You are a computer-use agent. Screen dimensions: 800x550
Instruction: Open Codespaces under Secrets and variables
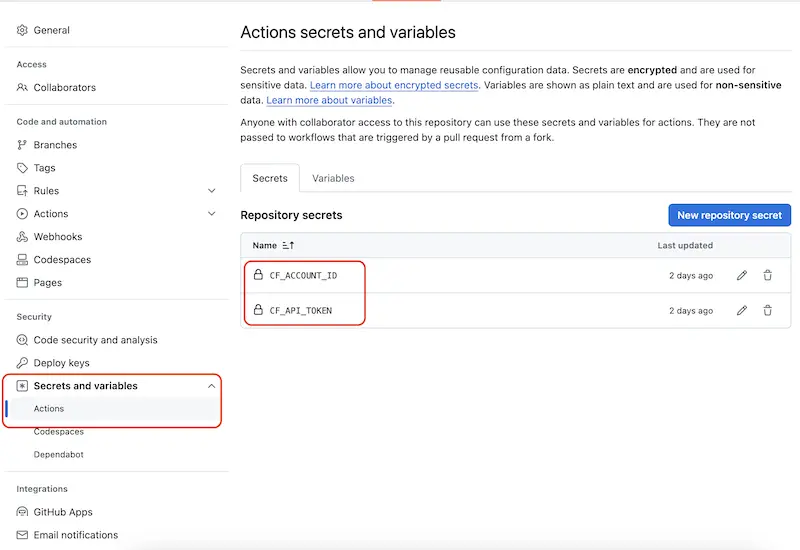pyautogui.click(x=59, y=432)
